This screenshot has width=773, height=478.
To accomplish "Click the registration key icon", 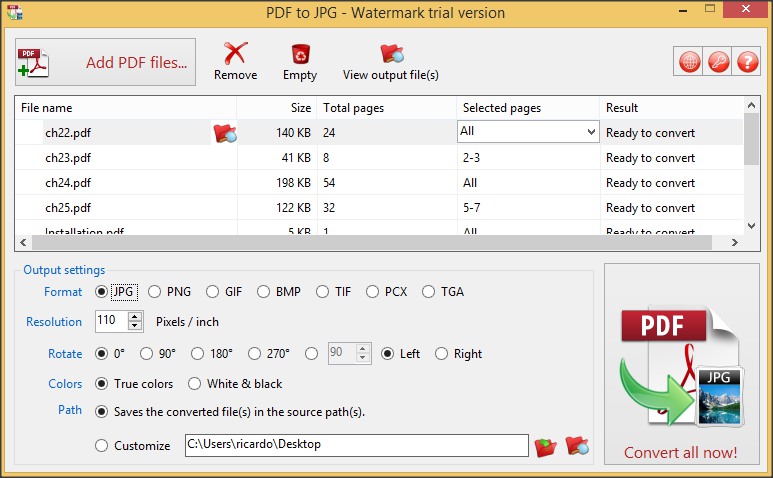I will tap(718, 62).
